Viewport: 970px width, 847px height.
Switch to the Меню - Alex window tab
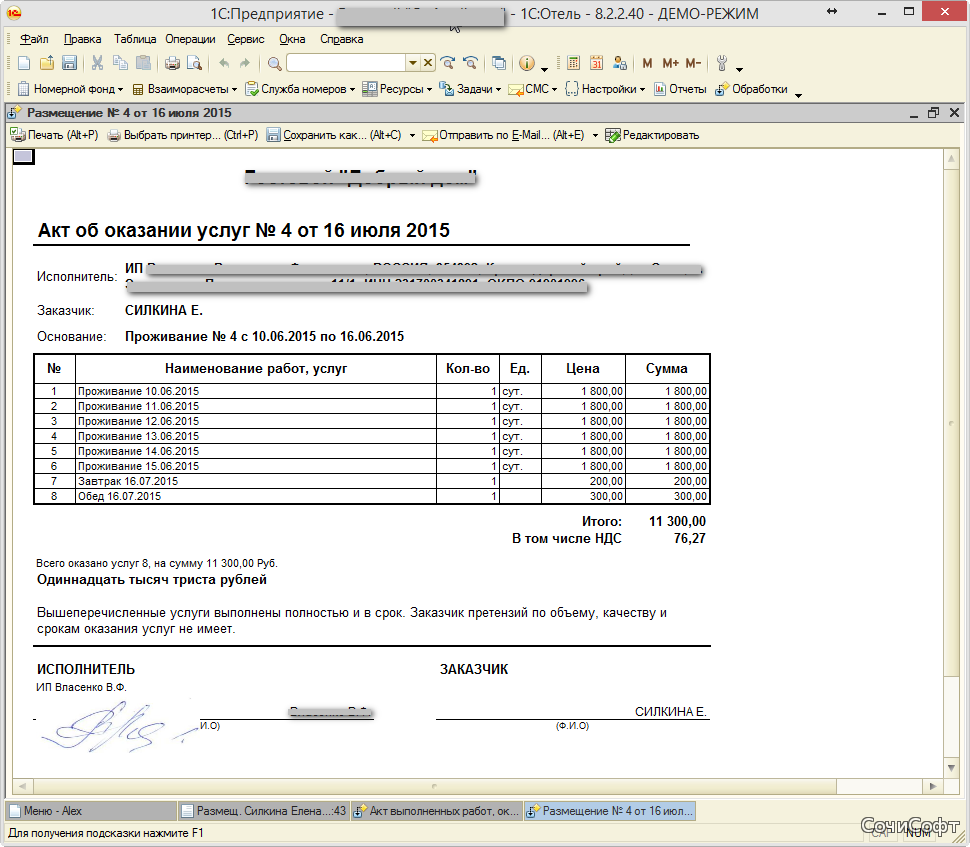click(x=92, y=810)
